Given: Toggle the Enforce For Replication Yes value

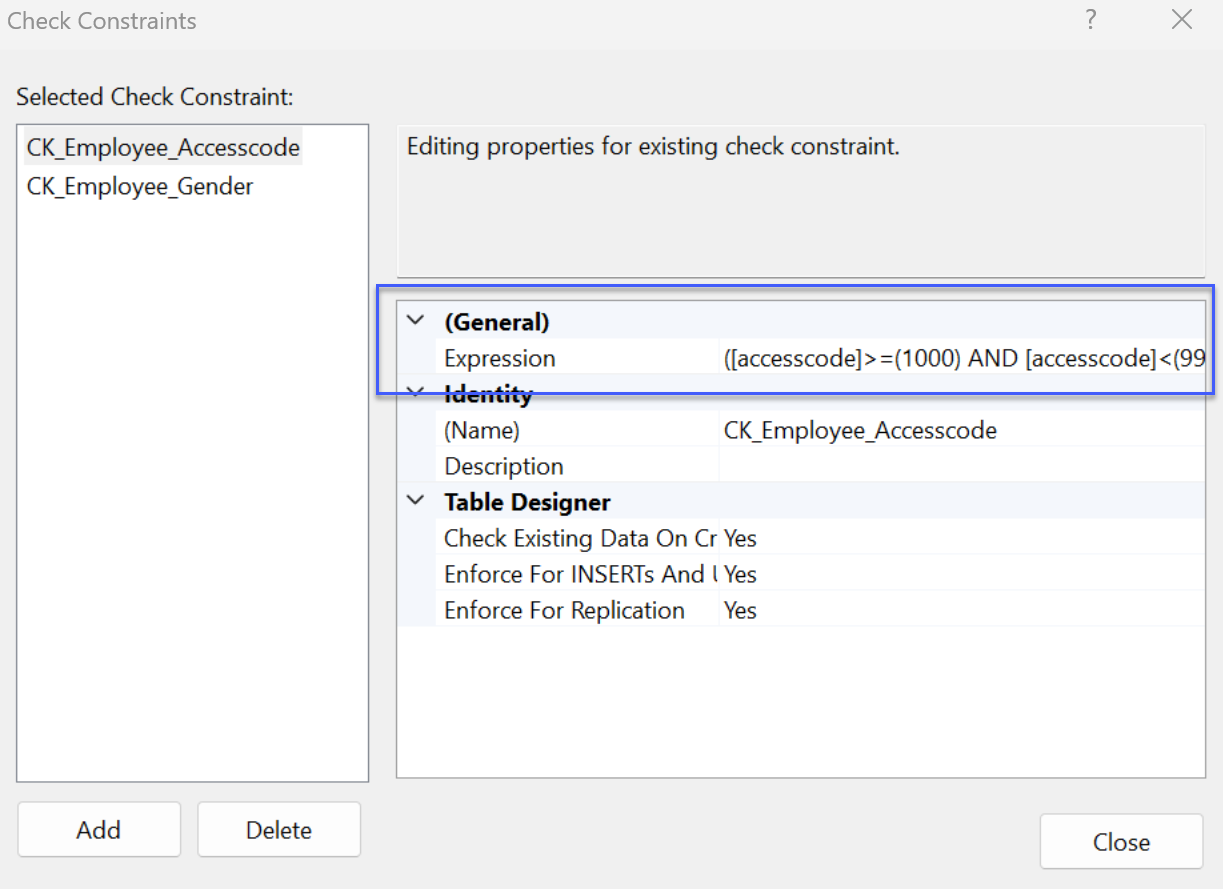Looking at the screenshot, I should point(741,610).
